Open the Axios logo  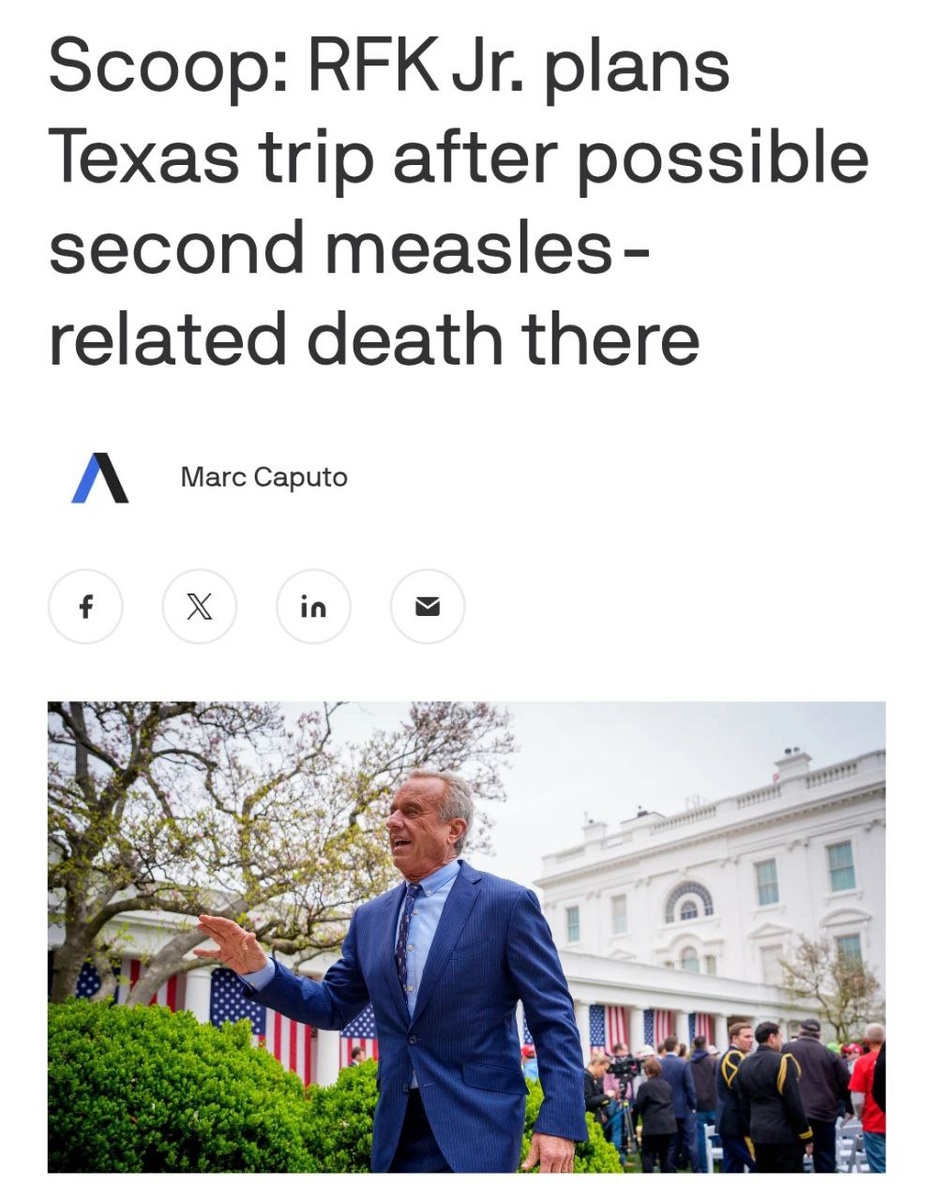tap(100, 478)
